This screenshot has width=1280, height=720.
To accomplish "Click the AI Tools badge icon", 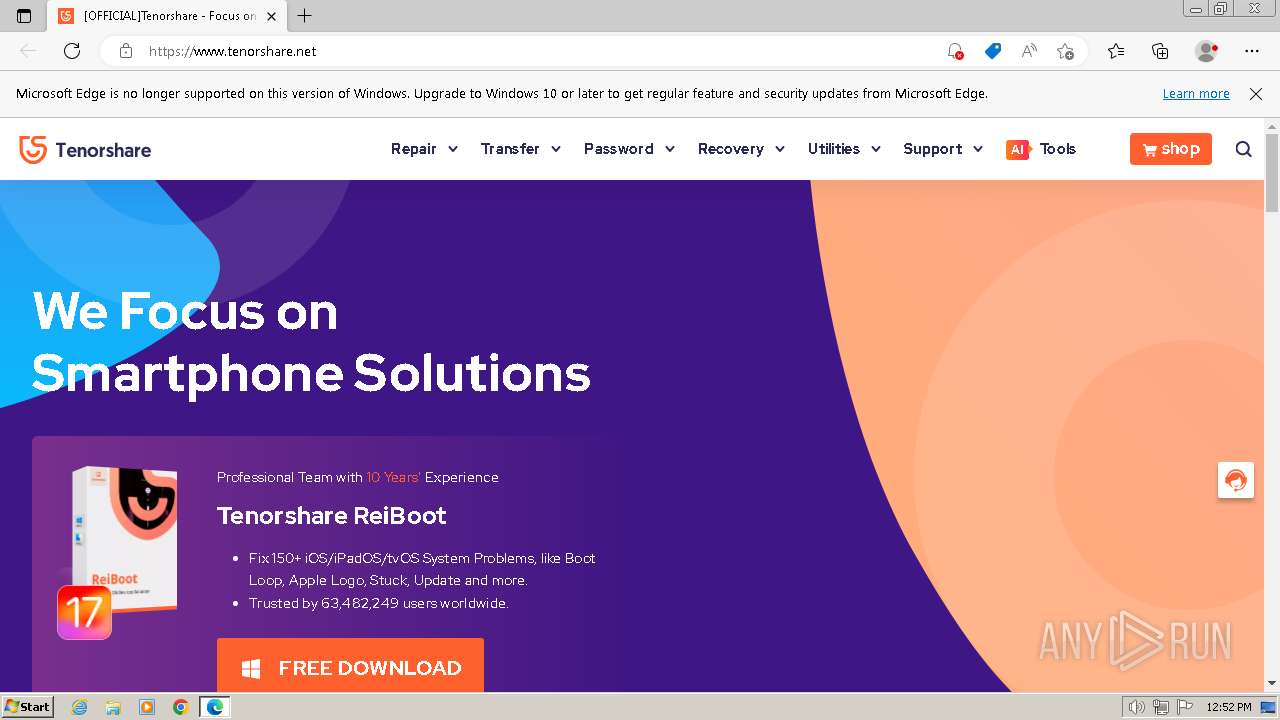I will 1017,149.
